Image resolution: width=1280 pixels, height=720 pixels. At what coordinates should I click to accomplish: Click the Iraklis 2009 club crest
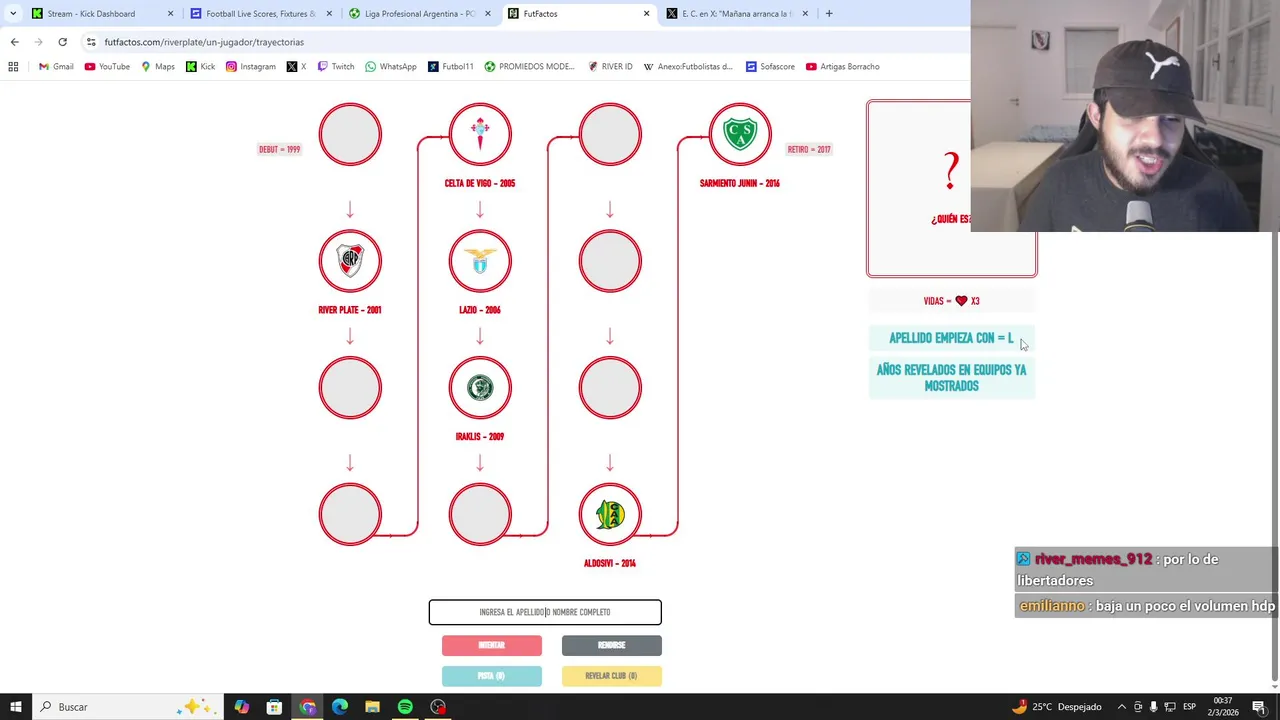(480, 388)
